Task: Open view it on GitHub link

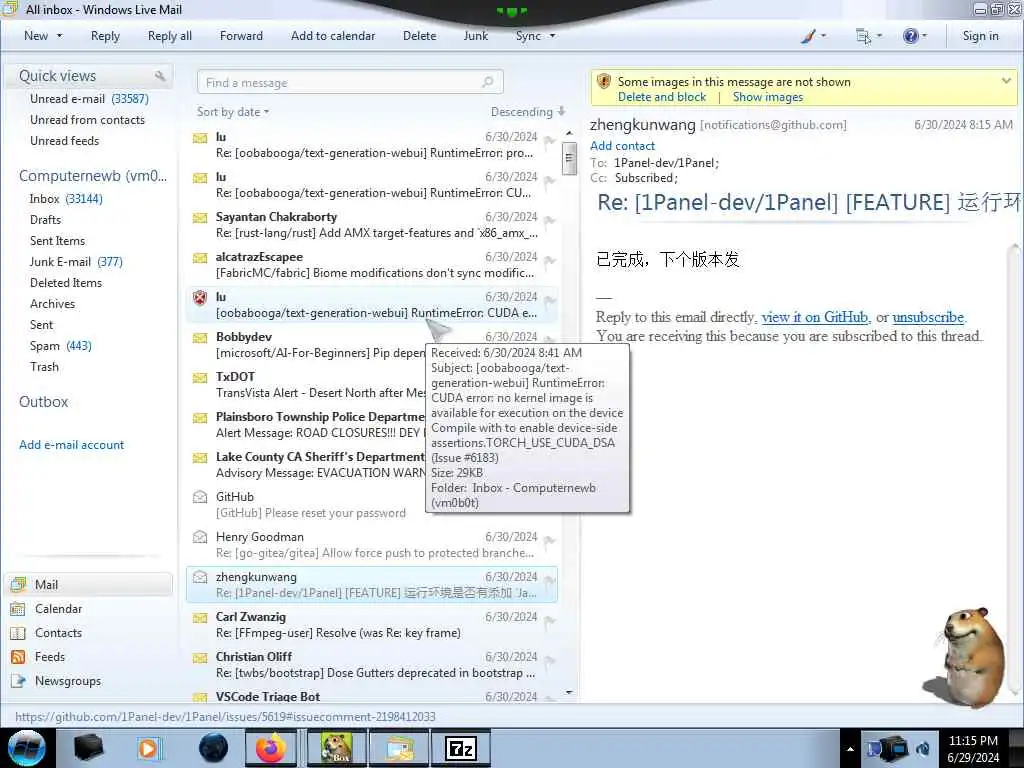Action: pos(814,317)
